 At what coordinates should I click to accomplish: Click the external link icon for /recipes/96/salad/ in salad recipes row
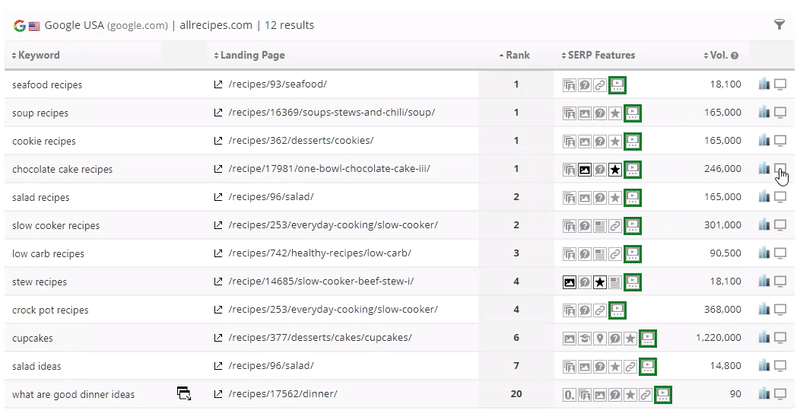[x=219, y=198]
